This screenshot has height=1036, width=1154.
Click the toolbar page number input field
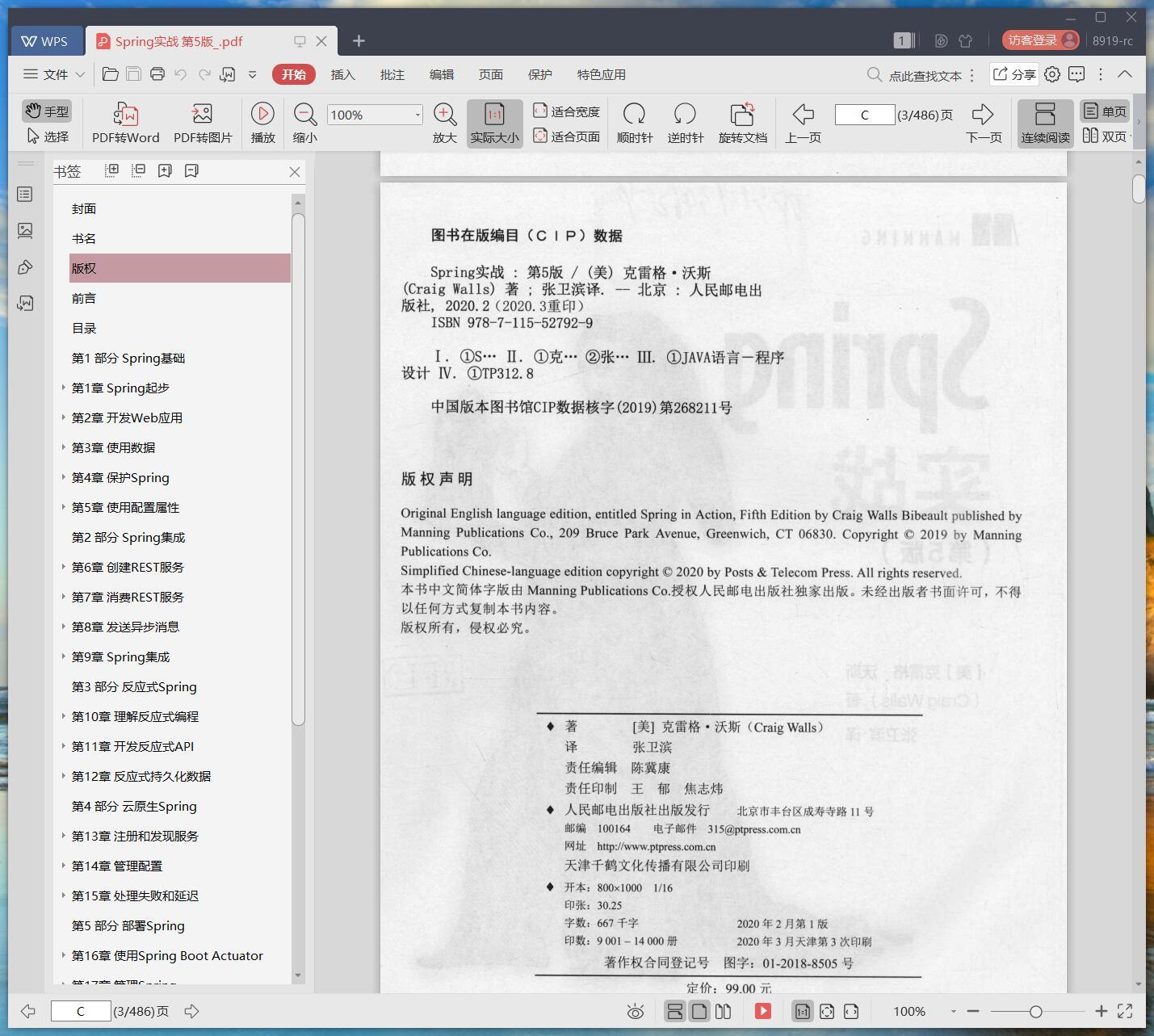click(x=864, y=115)
